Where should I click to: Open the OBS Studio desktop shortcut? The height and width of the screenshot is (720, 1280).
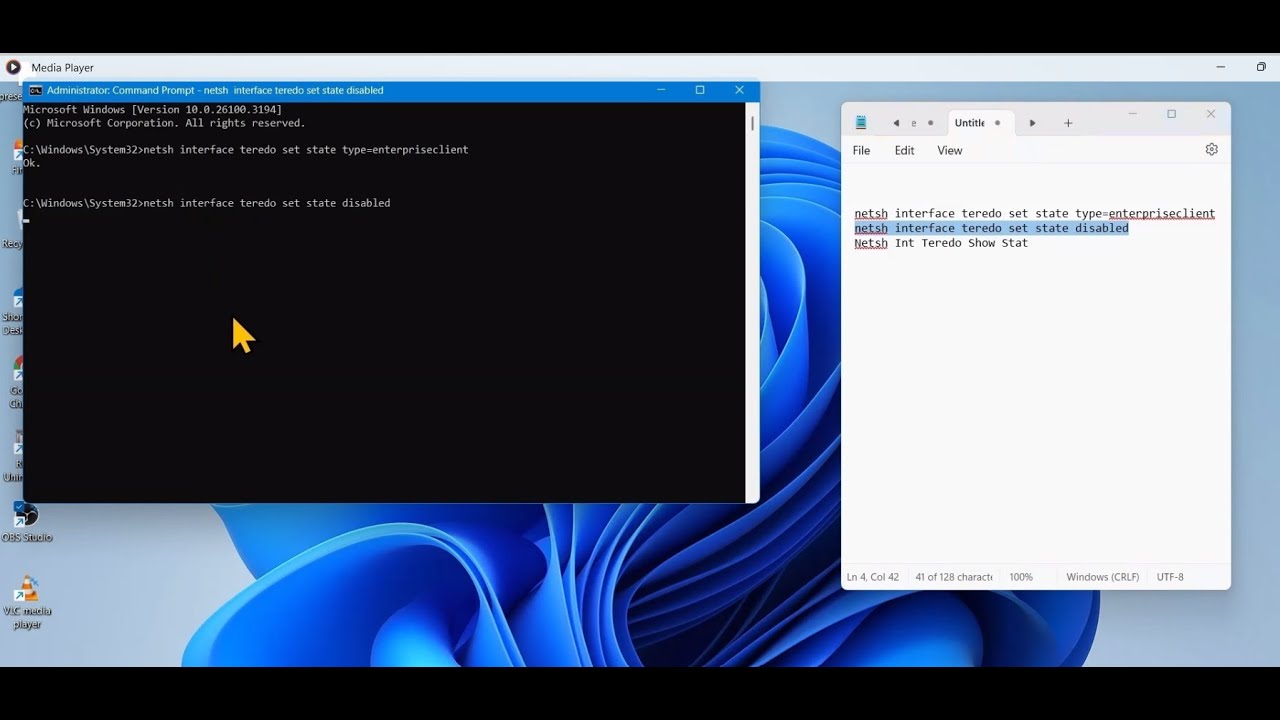tap(26, 523)
